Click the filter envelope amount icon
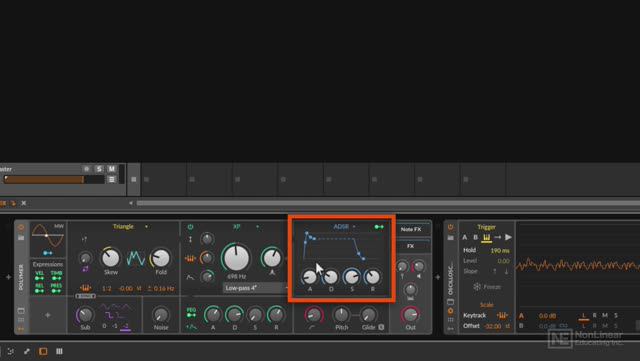Screen dimensions: 640x361 click(190, 277)
